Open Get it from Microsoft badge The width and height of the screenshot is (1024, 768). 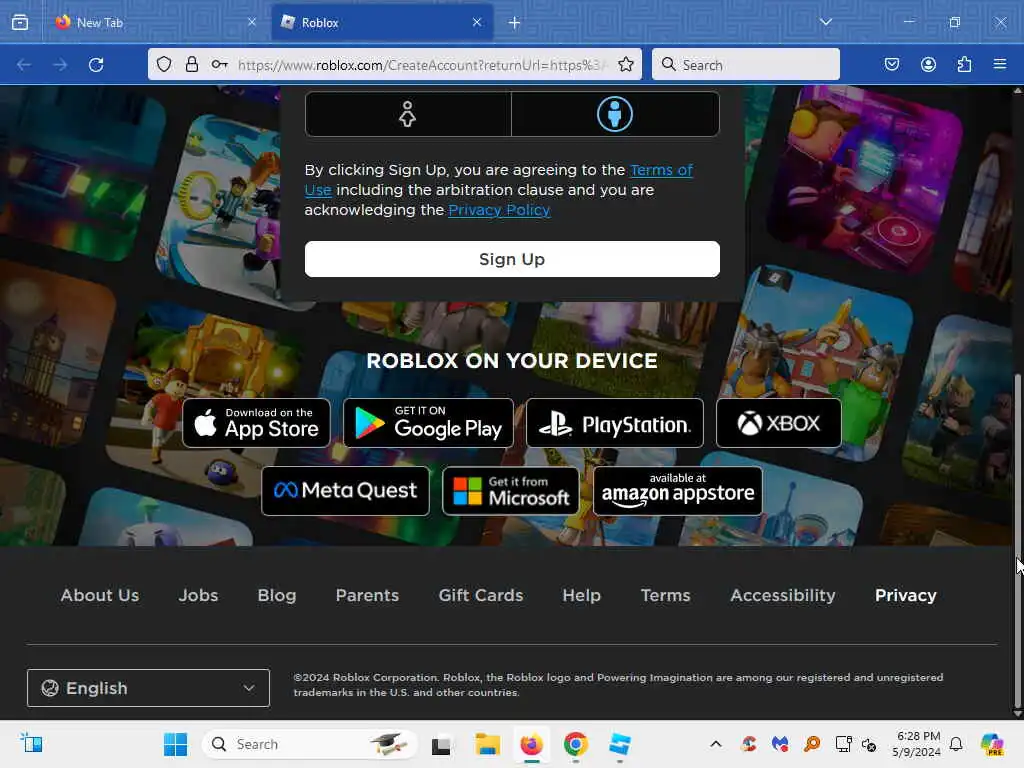[x=511, y=491]
